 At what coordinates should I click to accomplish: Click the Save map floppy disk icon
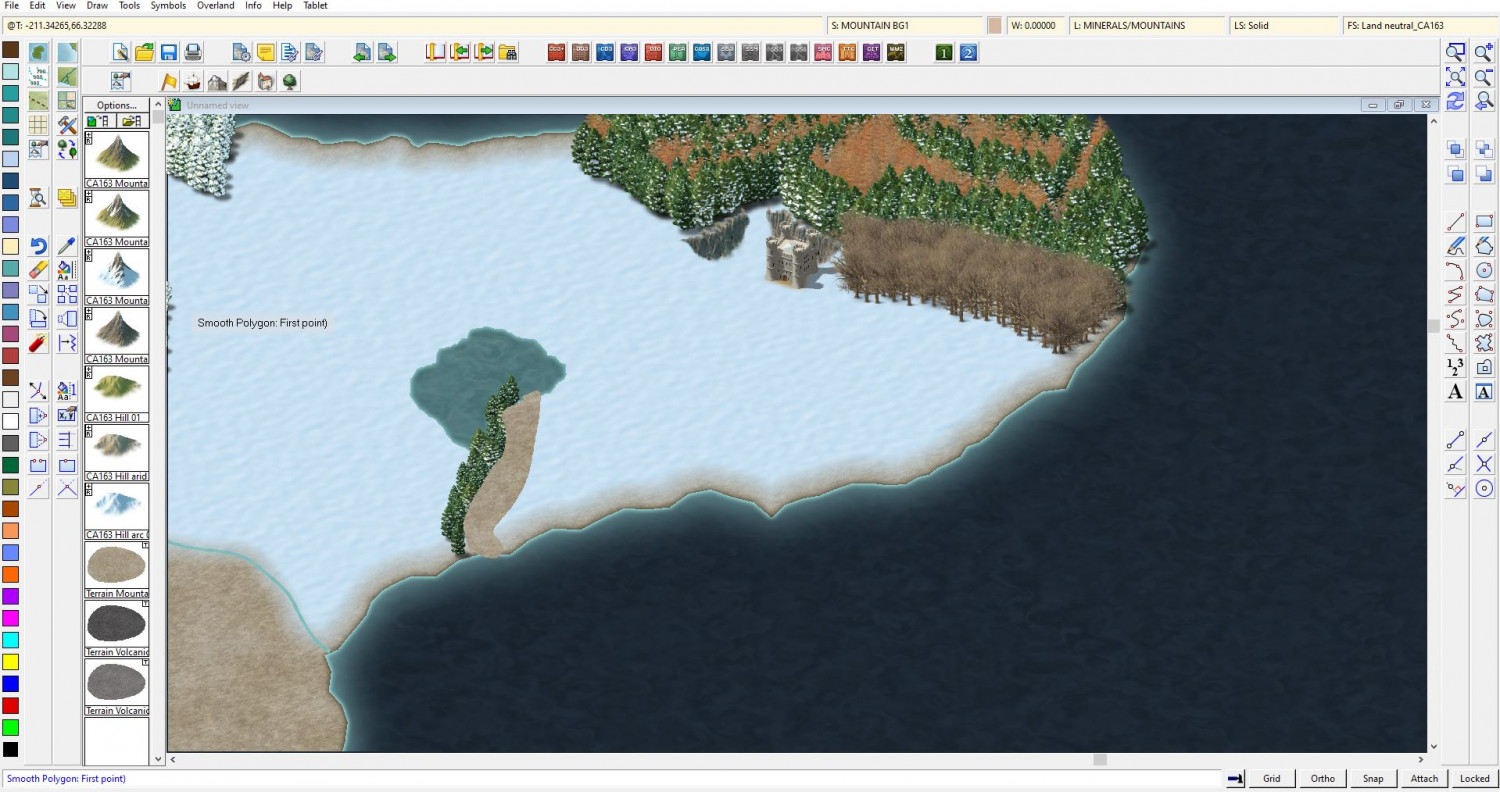click(x=169, y=53)
